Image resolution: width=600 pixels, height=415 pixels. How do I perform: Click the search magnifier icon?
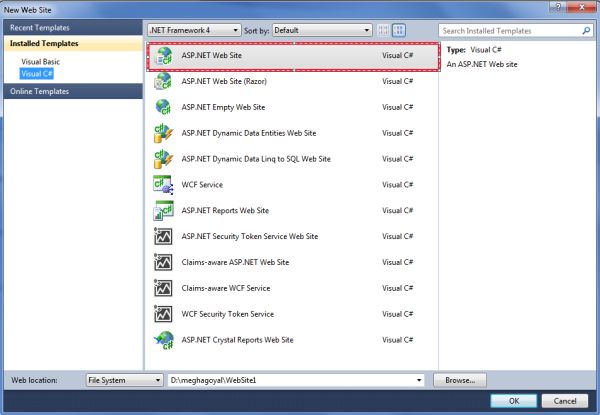point(585,31)
